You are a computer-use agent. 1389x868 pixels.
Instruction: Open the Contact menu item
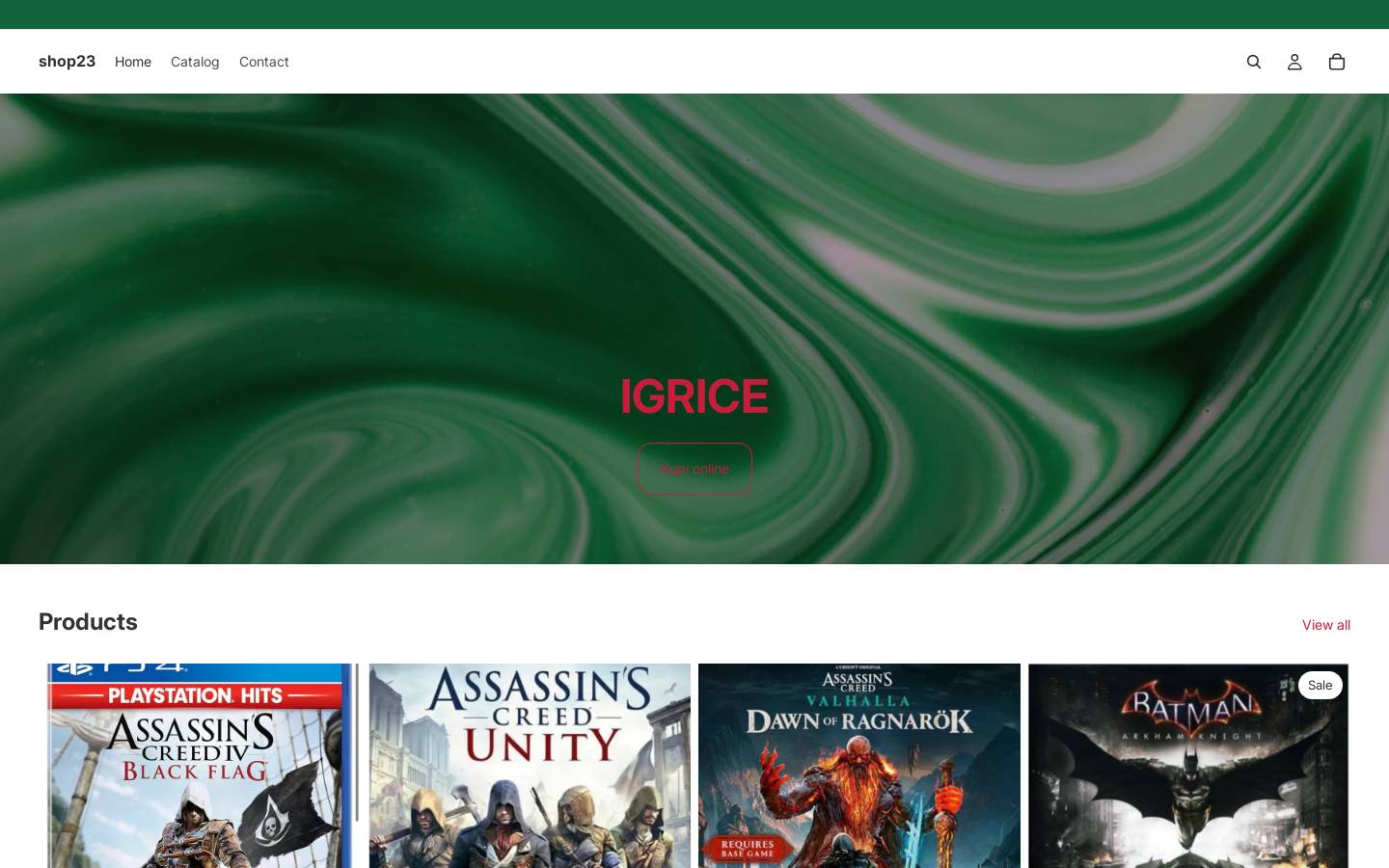tap(264, 62)
